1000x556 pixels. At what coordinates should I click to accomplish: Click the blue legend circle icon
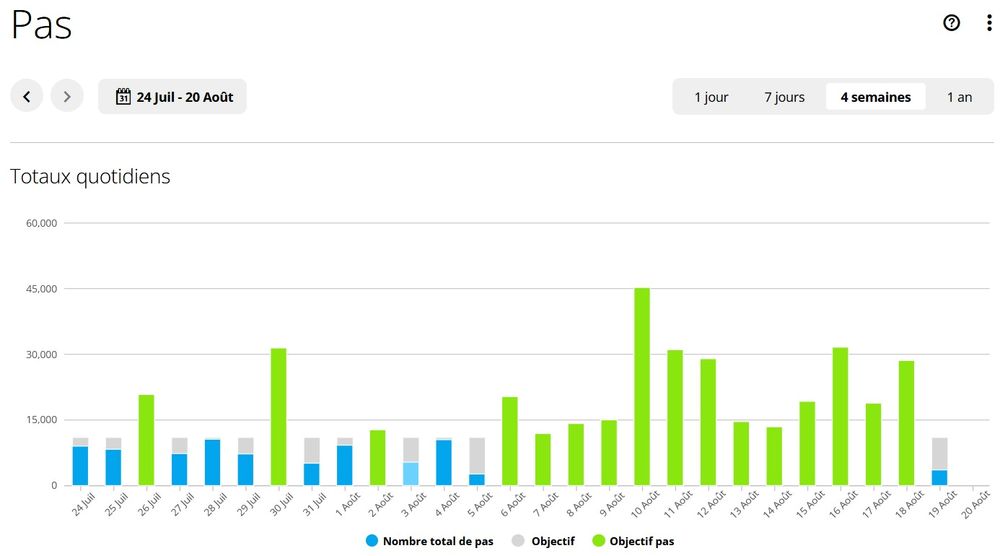pos(372,541)
